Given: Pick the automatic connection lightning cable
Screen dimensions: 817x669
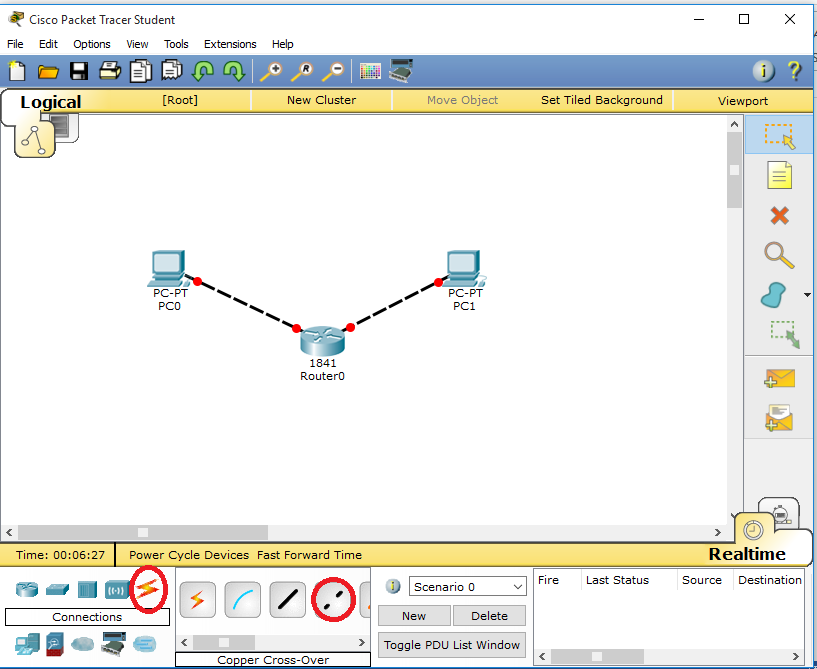Looking at the screenshot, I should click(197, 600).
